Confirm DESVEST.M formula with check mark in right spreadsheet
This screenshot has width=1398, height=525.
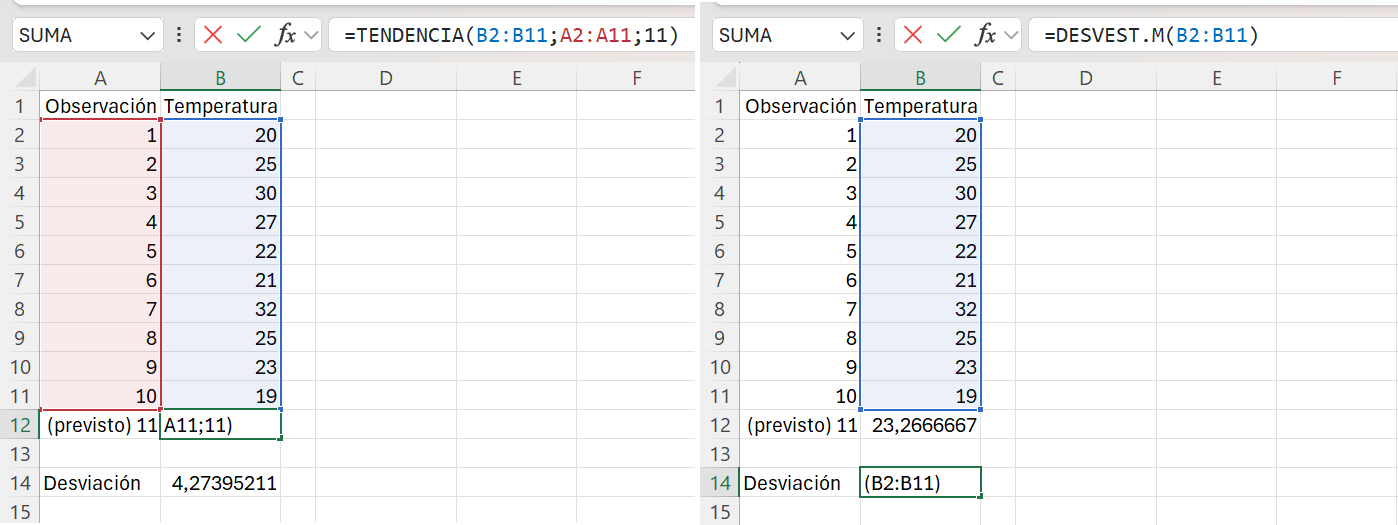pos(948,35)
